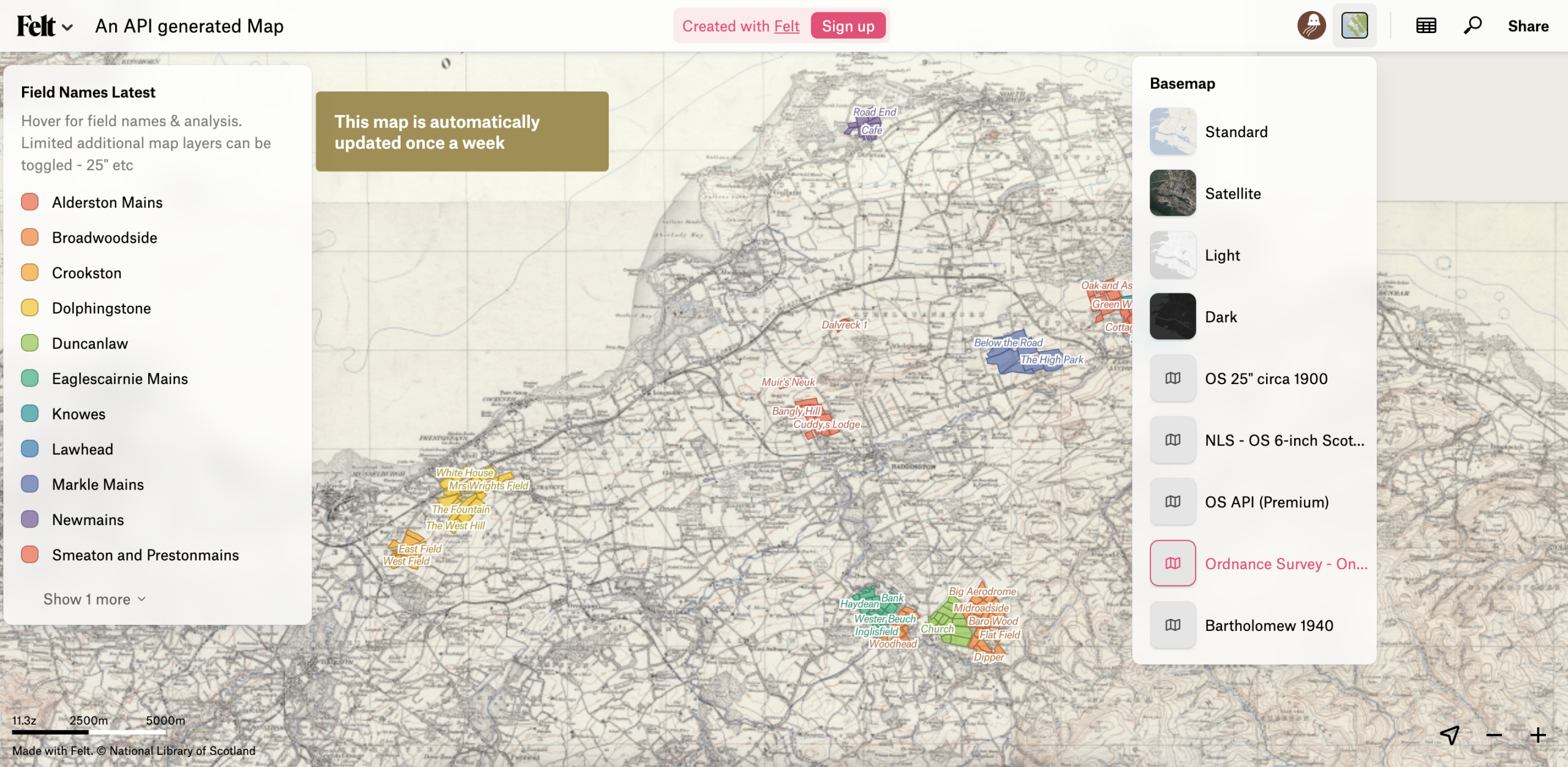The width and height of the screenshot is (1568, 767).
Task: Choose Bartholomew 1940 basemap icon
Action: (1172, 625)
